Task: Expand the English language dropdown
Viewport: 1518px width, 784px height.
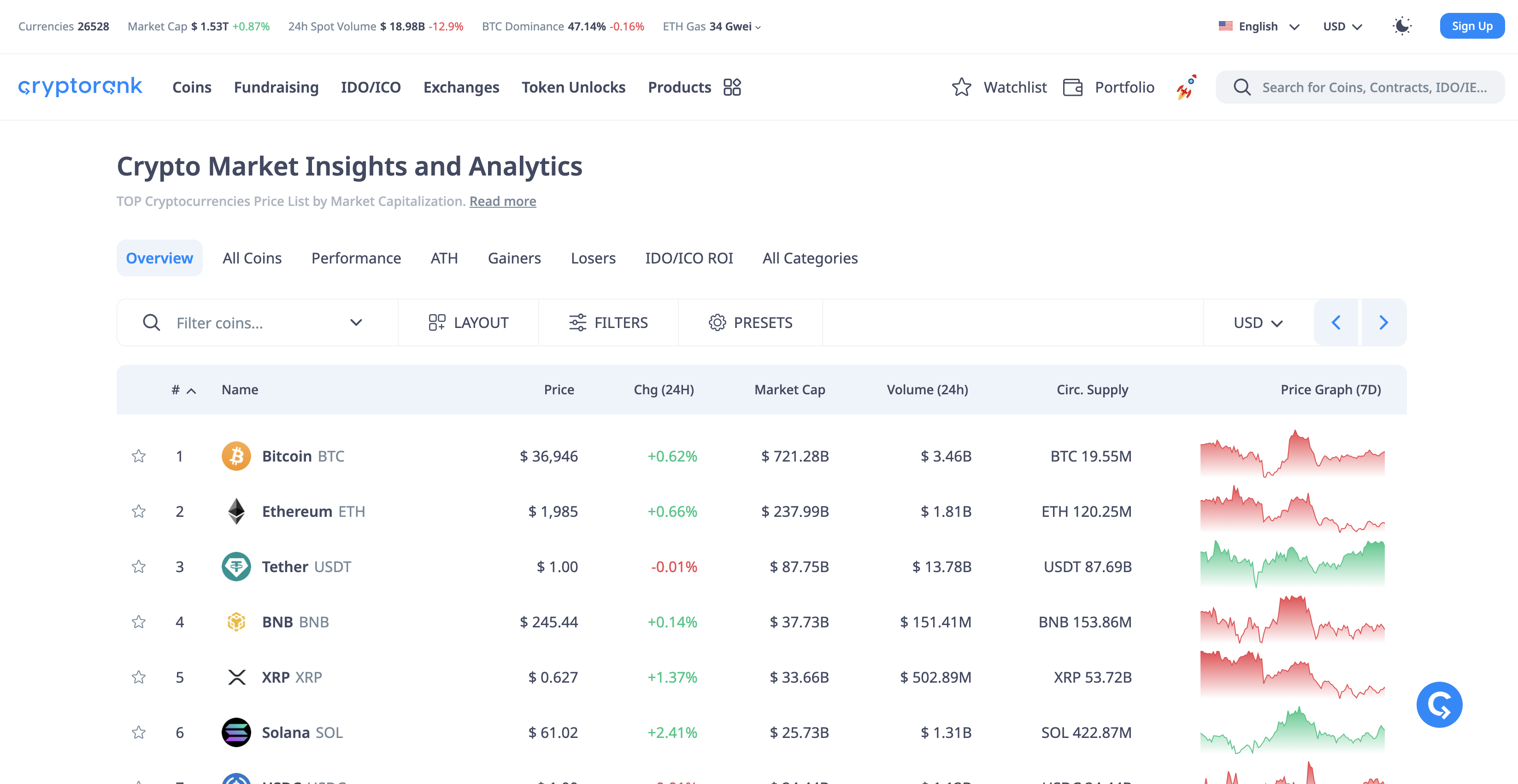Action: 1259,27
